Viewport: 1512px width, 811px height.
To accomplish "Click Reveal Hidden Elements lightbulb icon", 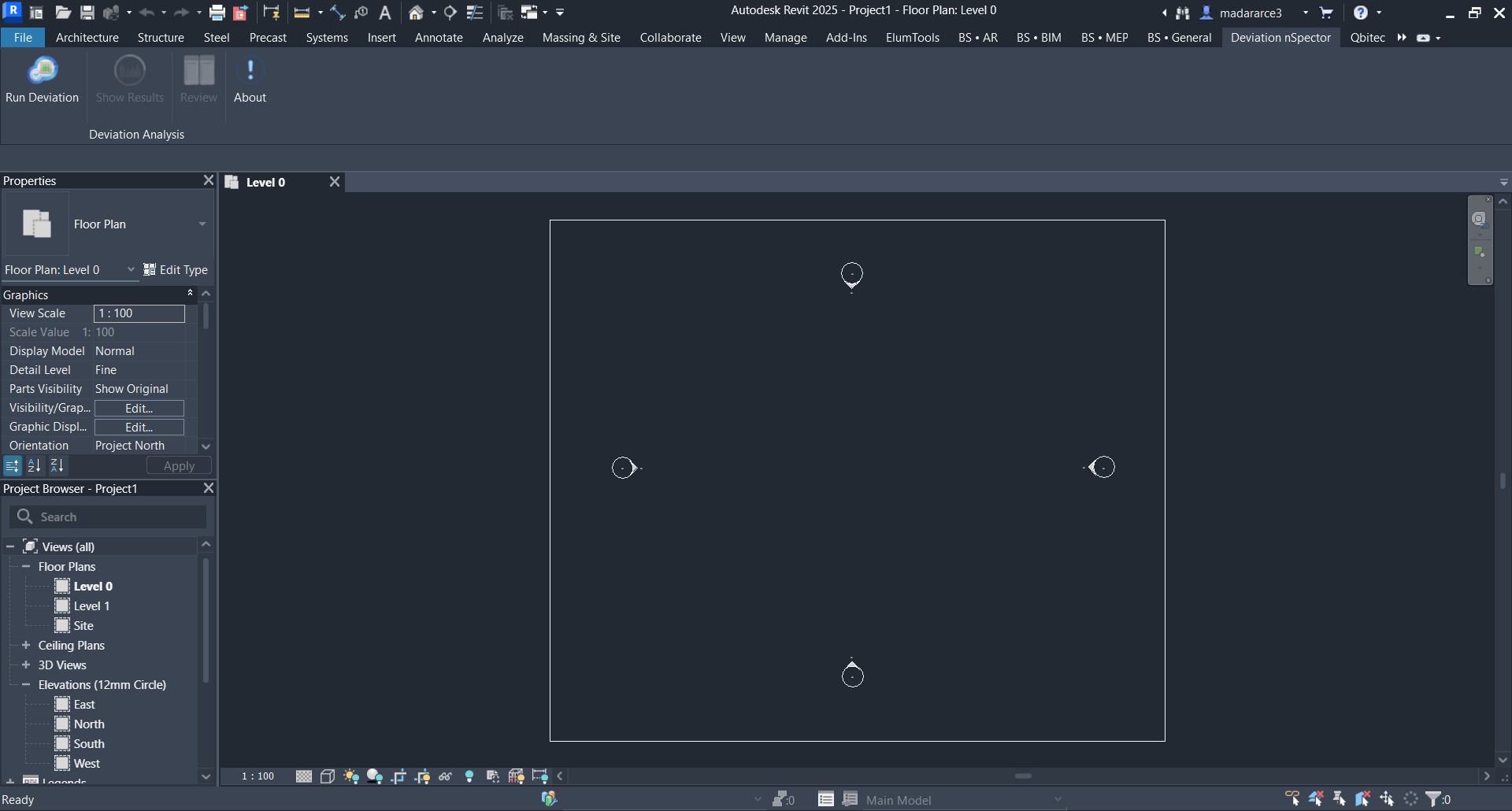I will tap(469, 776).
